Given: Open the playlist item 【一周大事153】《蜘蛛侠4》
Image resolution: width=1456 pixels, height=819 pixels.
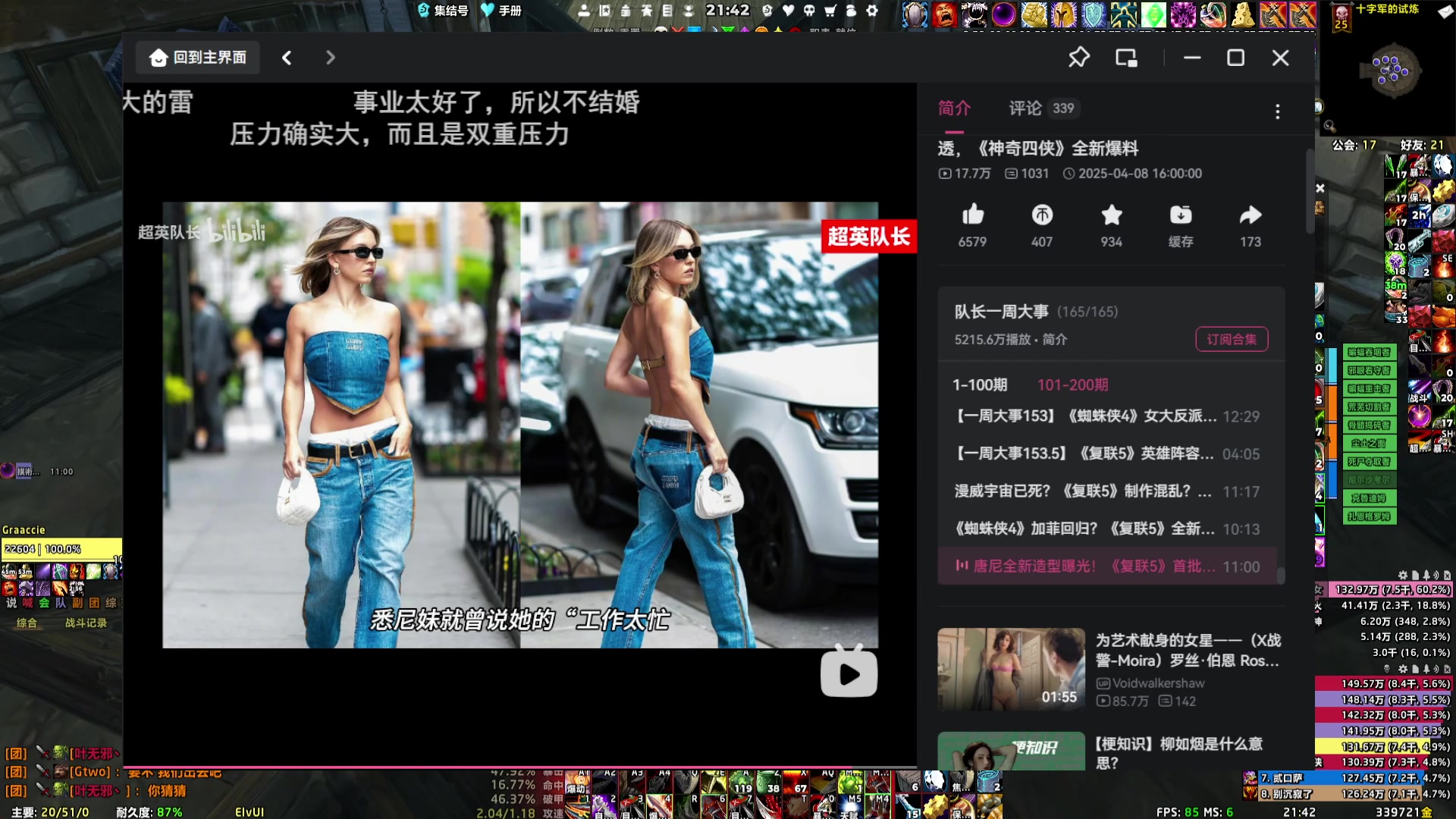Looking at the screenshot, I should [x=1106, y=416].
